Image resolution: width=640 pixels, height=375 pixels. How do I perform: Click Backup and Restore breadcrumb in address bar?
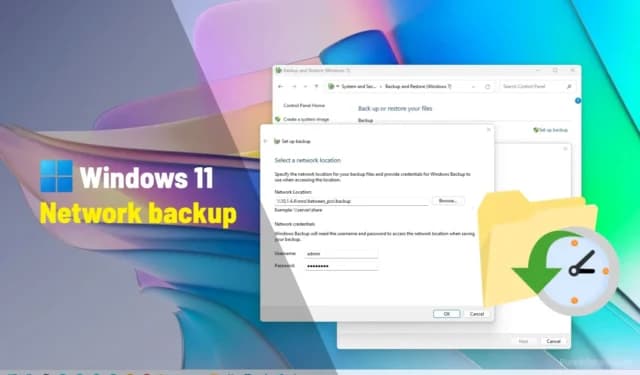pos(418,87)
